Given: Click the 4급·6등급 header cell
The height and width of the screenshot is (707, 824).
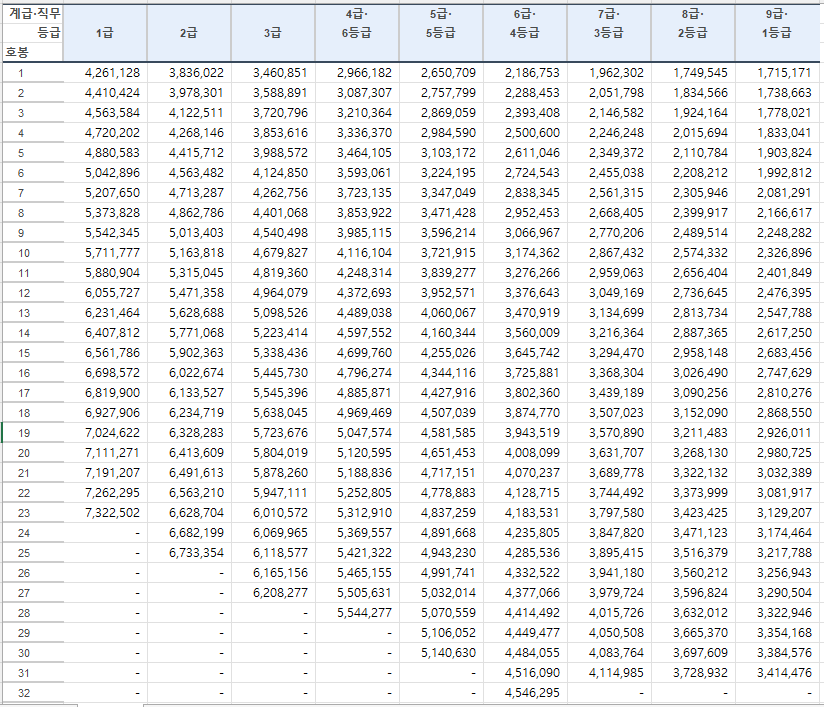Looking at the screenshot, I should 357,33.
